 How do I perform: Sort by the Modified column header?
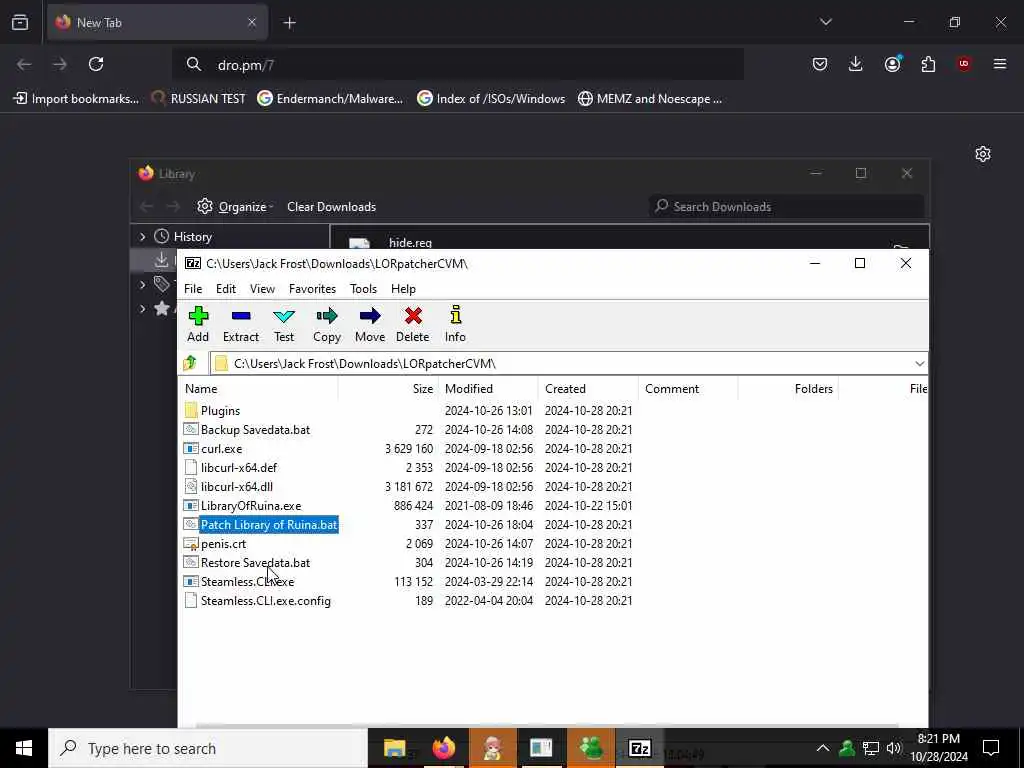[x=488, y=389]
